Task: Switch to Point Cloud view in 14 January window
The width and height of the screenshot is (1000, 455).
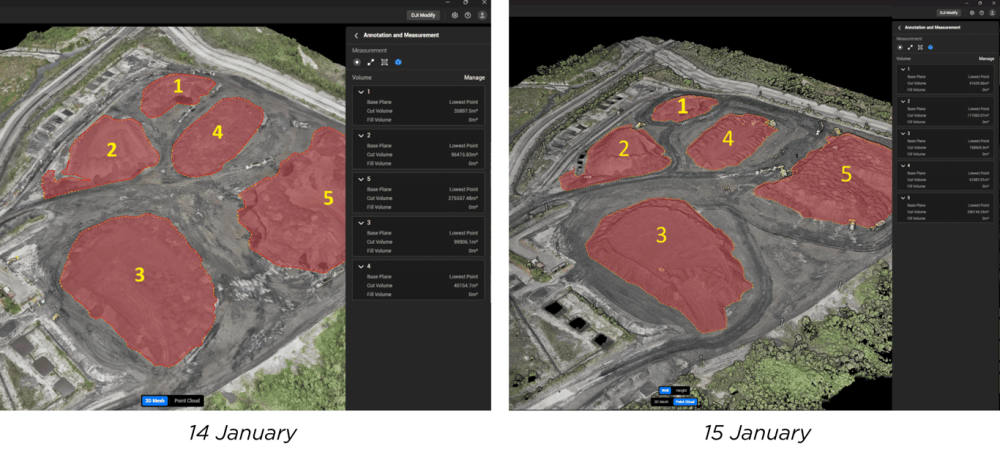Action: click(187, 401)
